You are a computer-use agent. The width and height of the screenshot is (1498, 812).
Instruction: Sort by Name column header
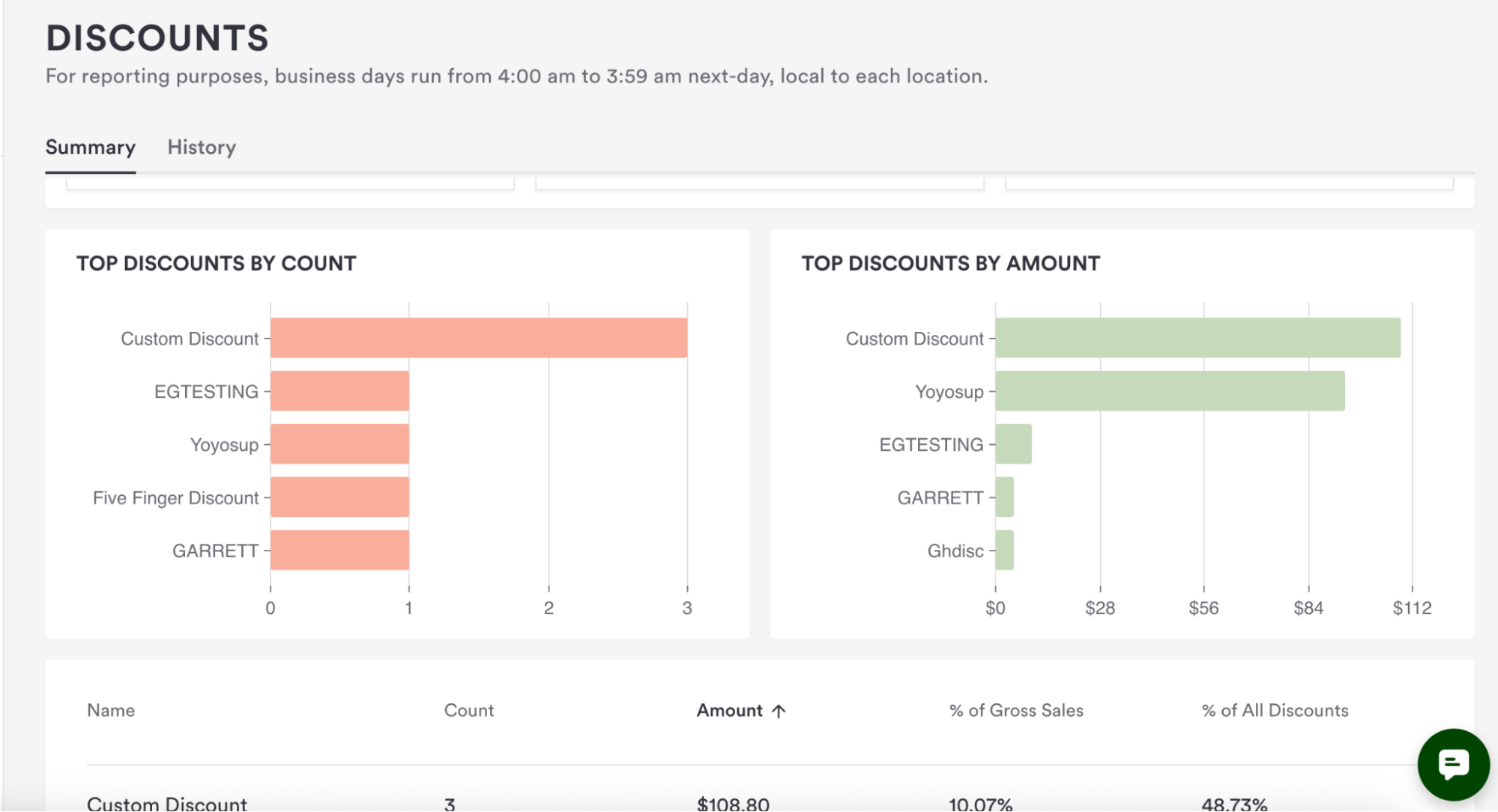111,711
